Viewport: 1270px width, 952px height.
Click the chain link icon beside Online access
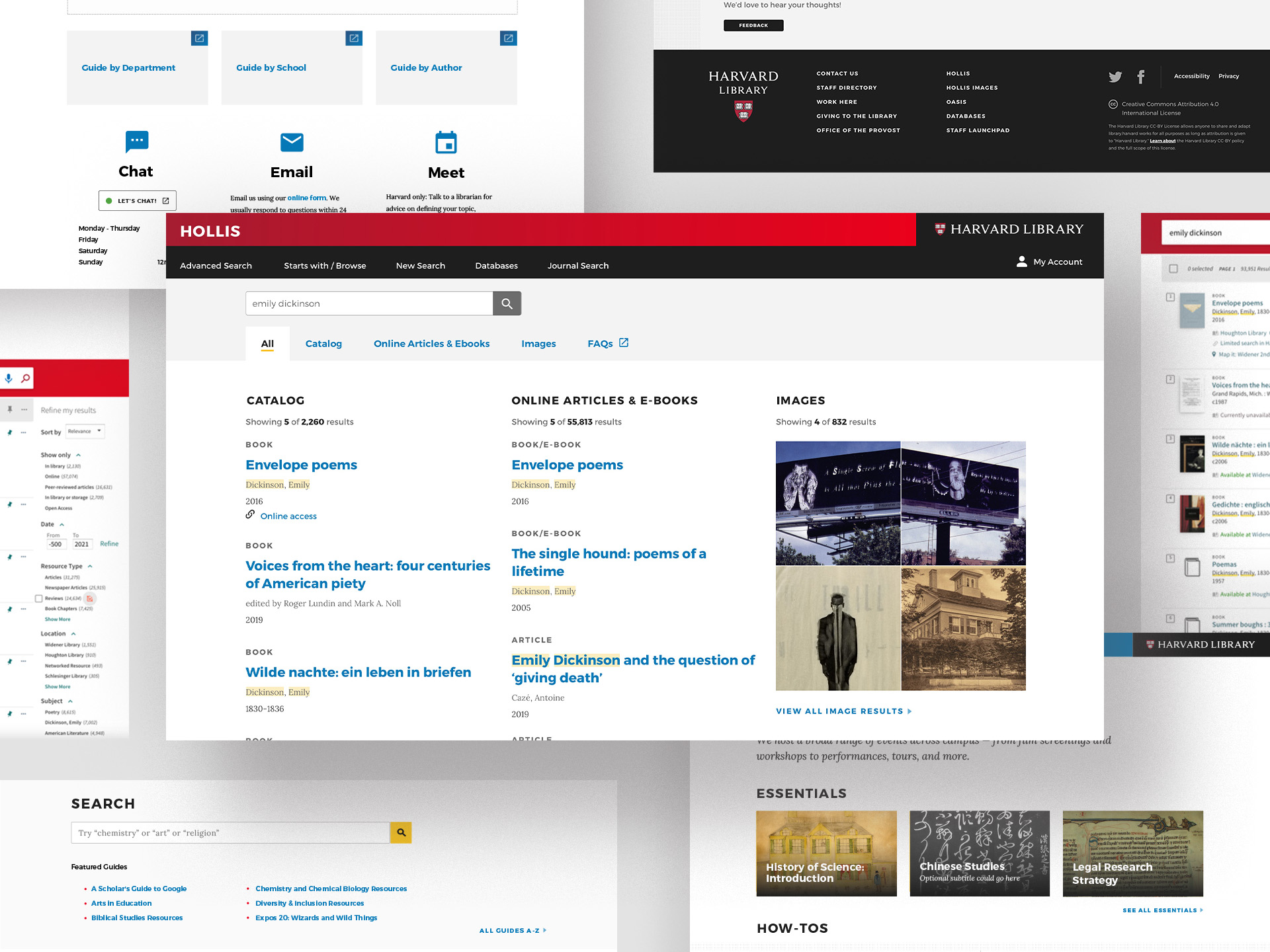250,514
